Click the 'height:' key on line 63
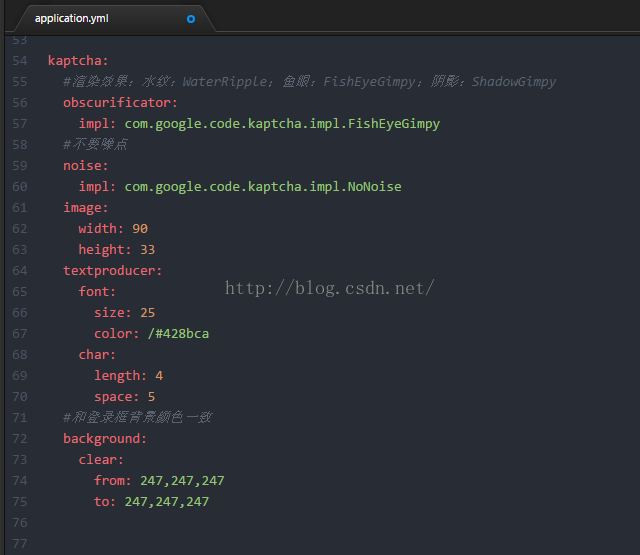The height and width of the screenshot is (555, 640). point(105,250)
